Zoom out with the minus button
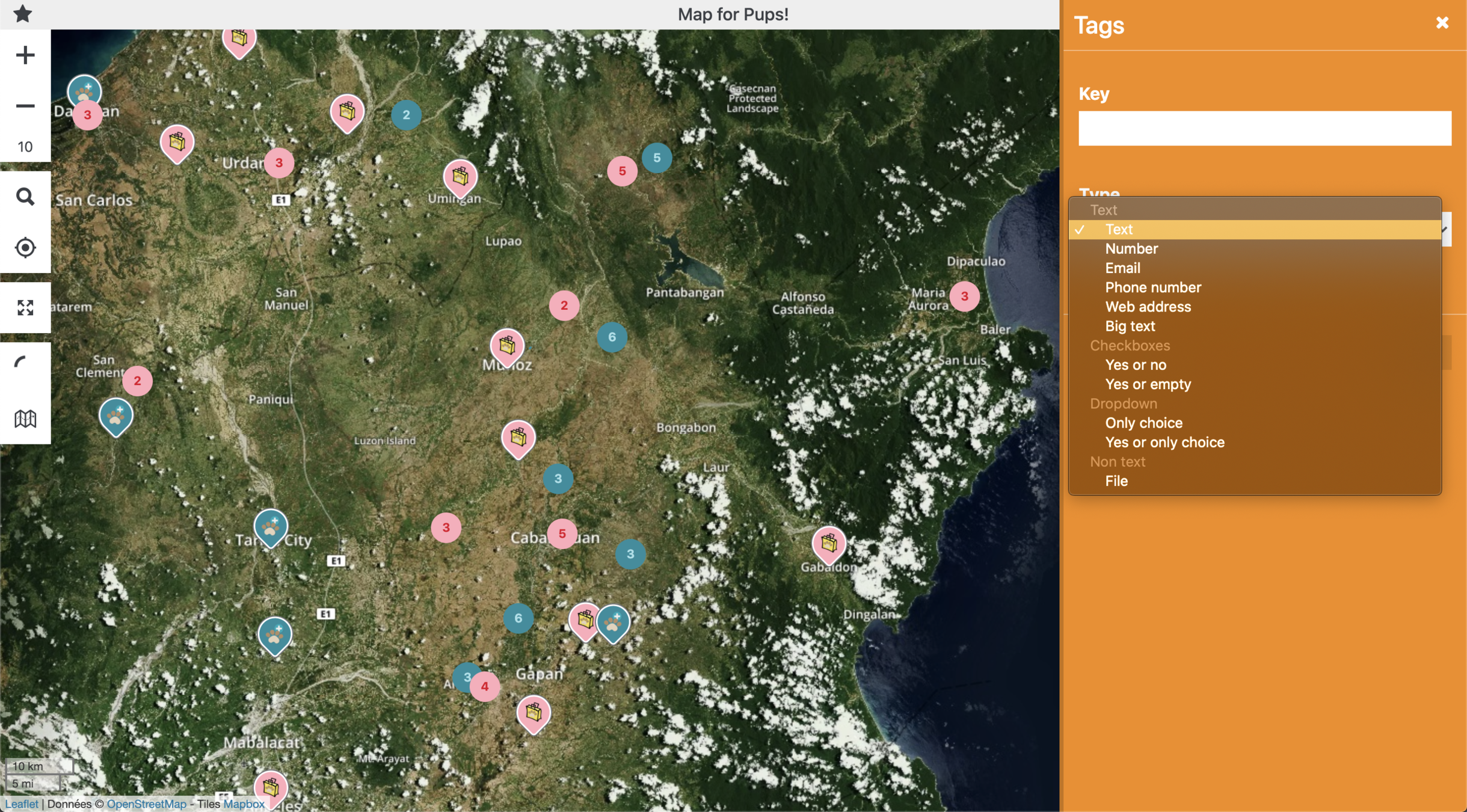Screen dimensions: 1467x812 click(x=25, y=106)
